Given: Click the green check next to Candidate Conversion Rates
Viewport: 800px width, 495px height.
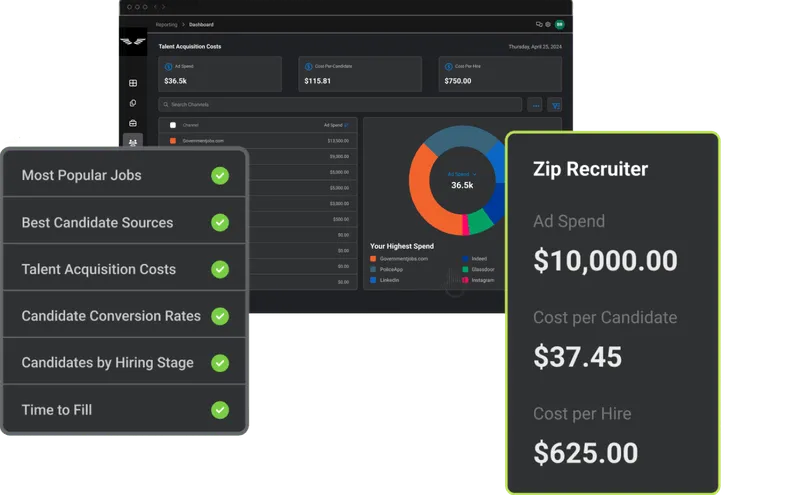Looking at the screenshot, I should (220, 316).
